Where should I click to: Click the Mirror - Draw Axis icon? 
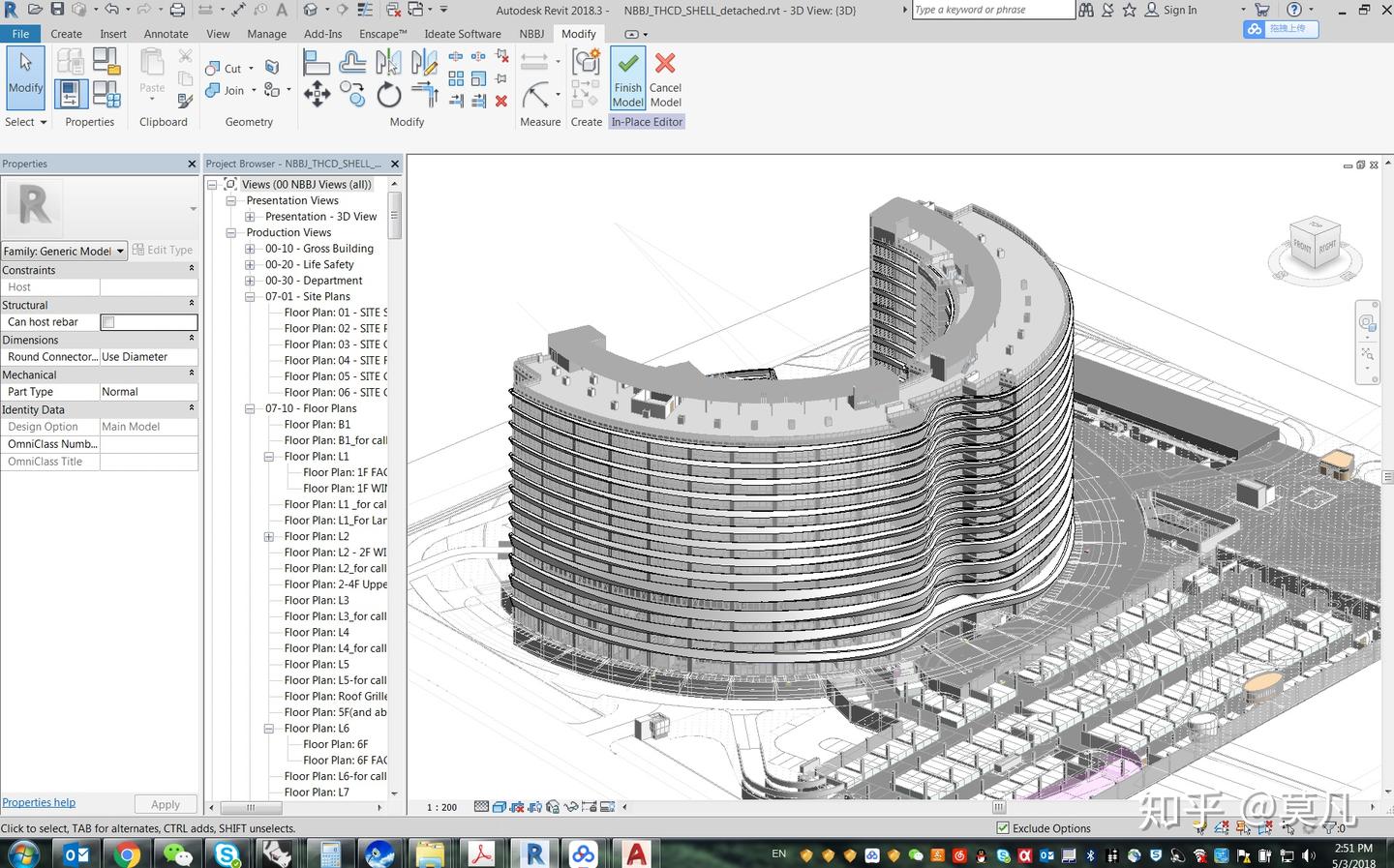[x=424, y=64]
